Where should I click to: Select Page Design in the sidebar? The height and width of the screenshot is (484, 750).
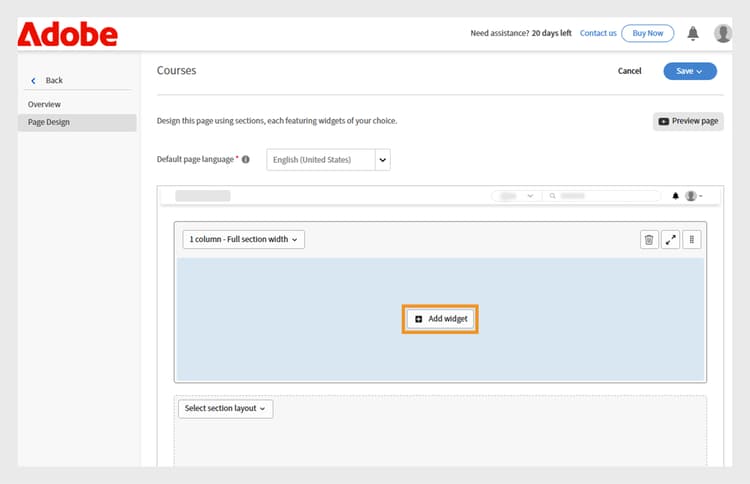(x=49, y=123)
